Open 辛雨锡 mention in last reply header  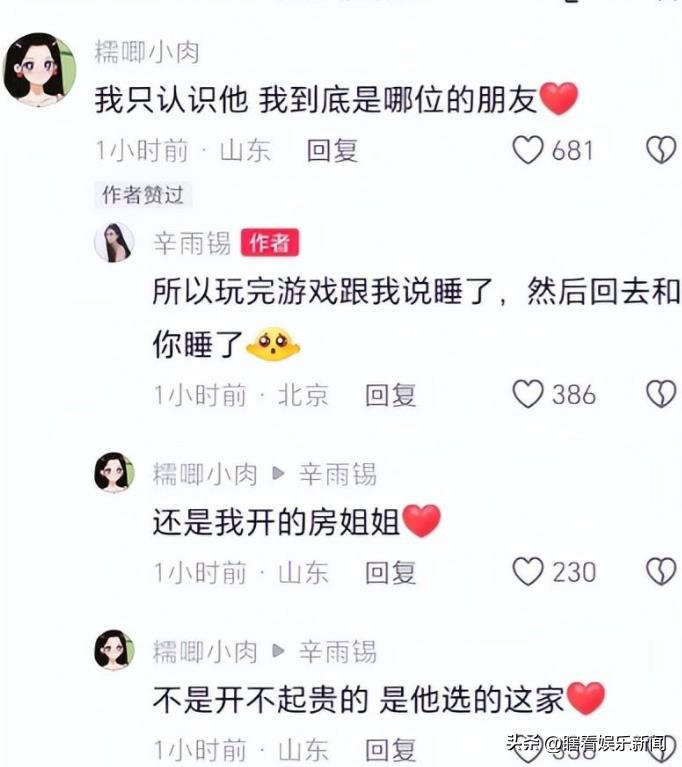338,652
